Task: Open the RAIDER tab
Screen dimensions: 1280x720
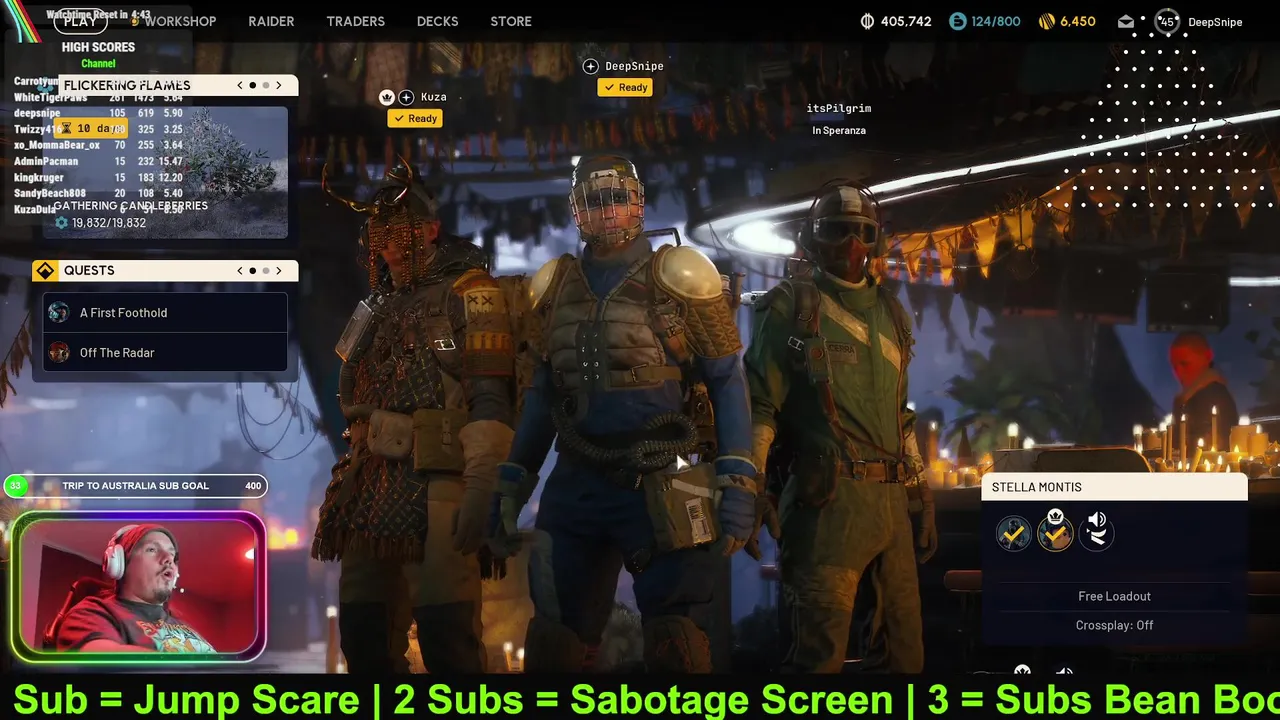Action: 271,21
